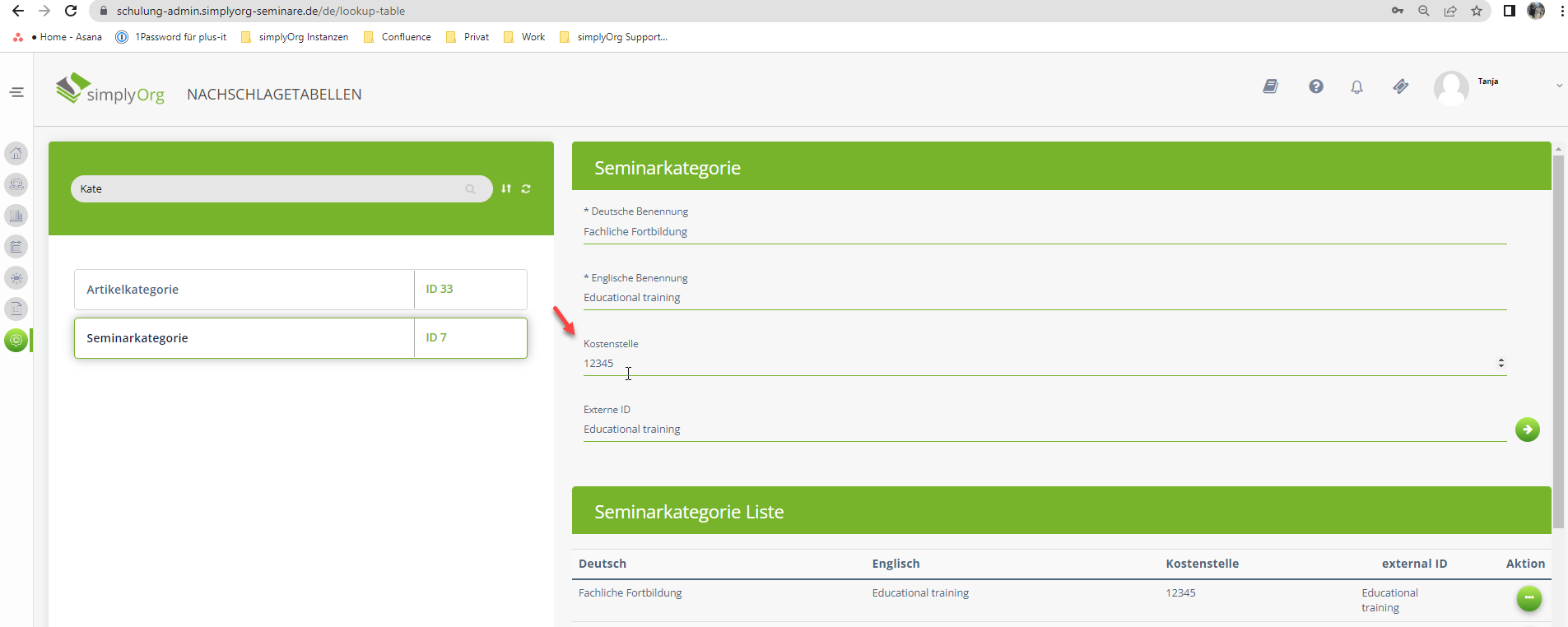Open the help question mark icon
Viewport: 1568px width, 627px height.
1316,86
